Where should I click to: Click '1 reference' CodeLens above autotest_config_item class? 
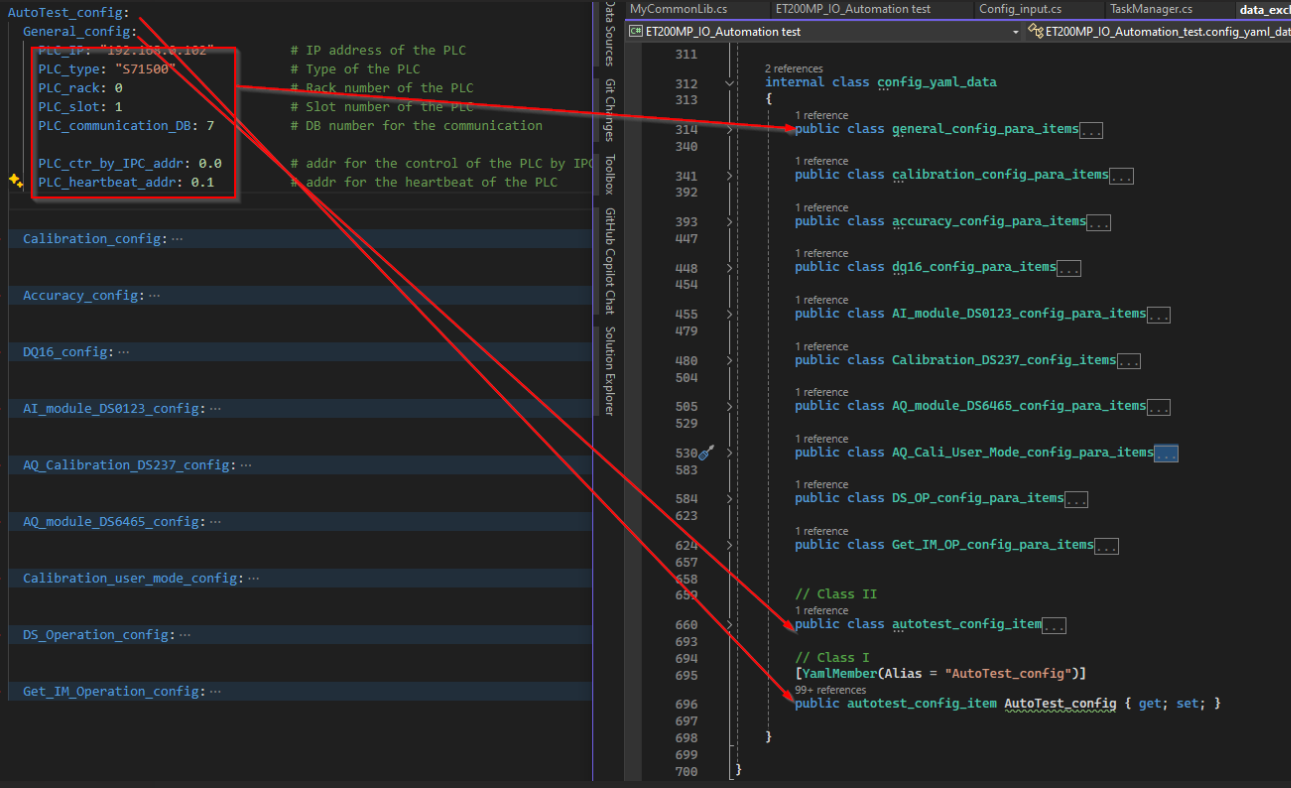click(x=821, y=610)
